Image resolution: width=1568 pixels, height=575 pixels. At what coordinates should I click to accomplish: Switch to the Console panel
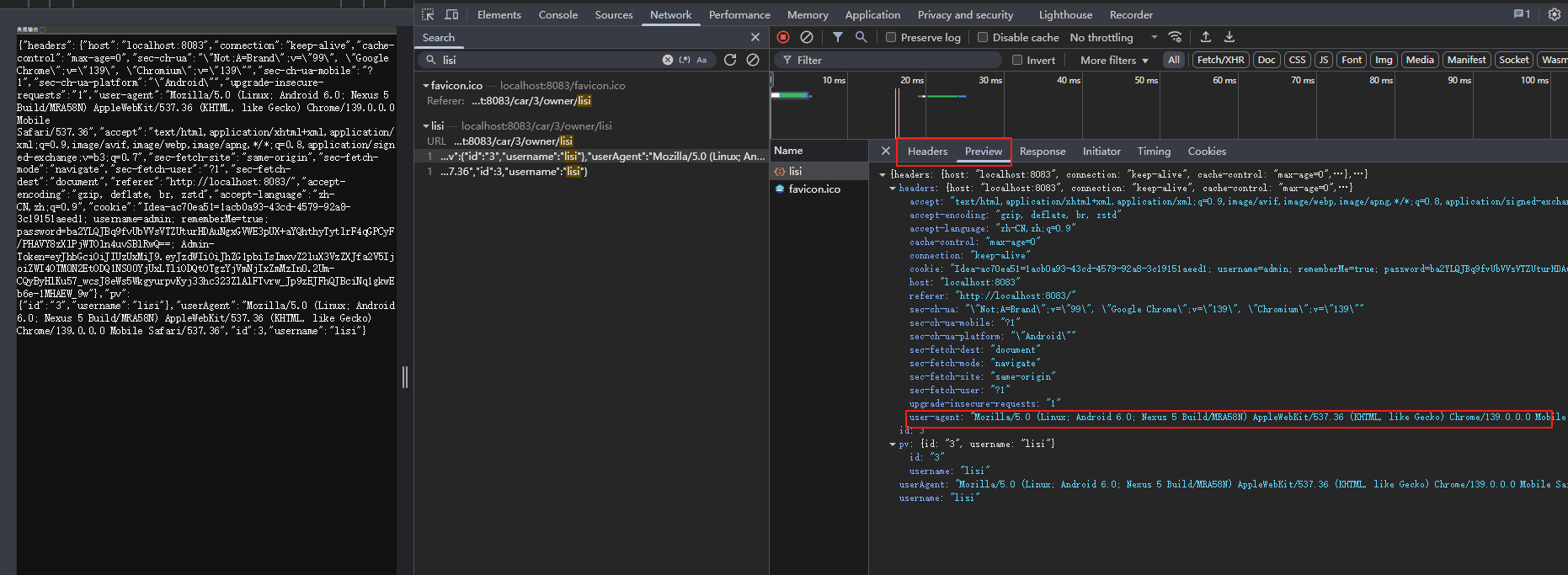pos(558,14)
